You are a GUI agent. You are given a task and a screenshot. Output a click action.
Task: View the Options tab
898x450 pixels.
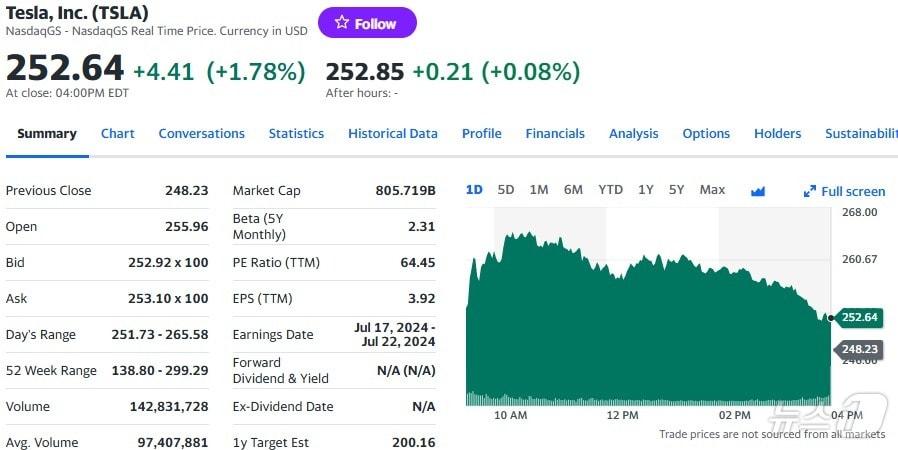[706, 134]
